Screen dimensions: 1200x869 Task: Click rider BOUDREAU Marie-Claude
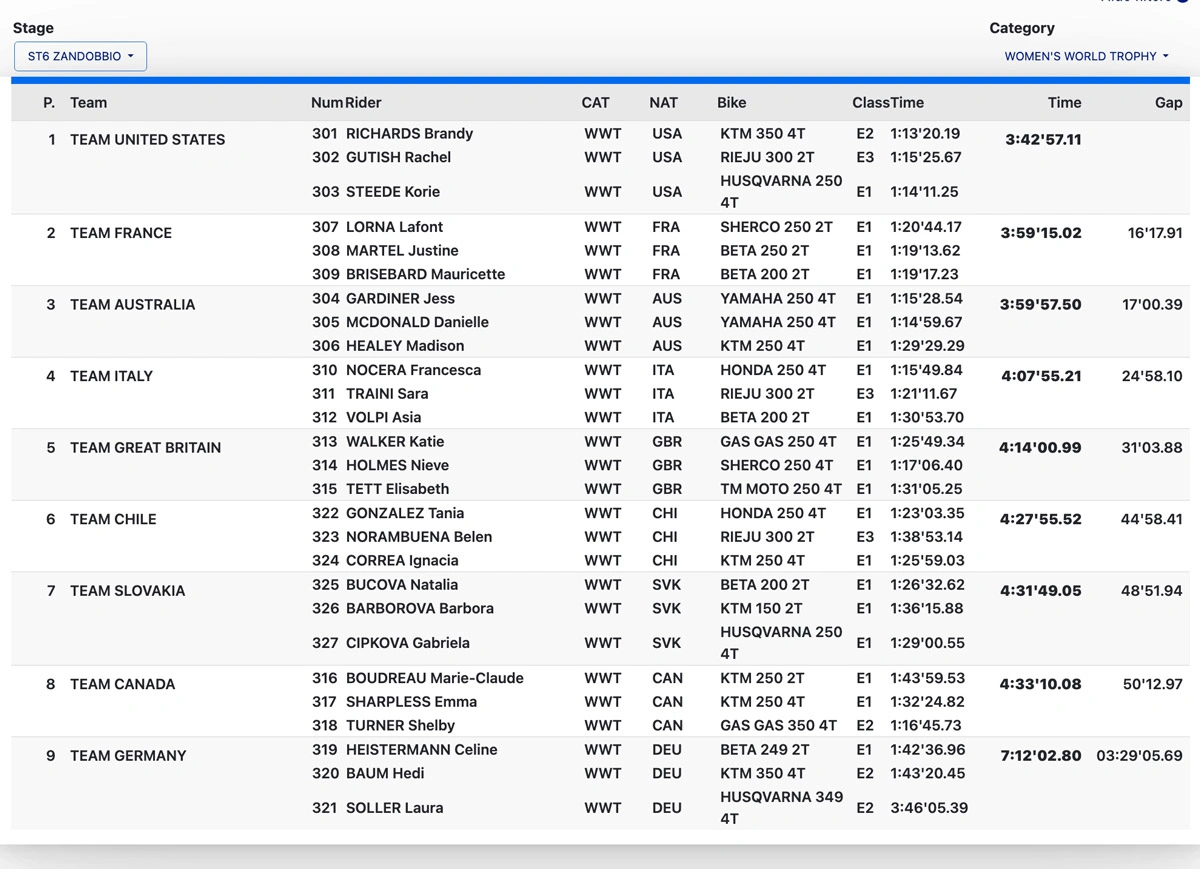(434, 678)
